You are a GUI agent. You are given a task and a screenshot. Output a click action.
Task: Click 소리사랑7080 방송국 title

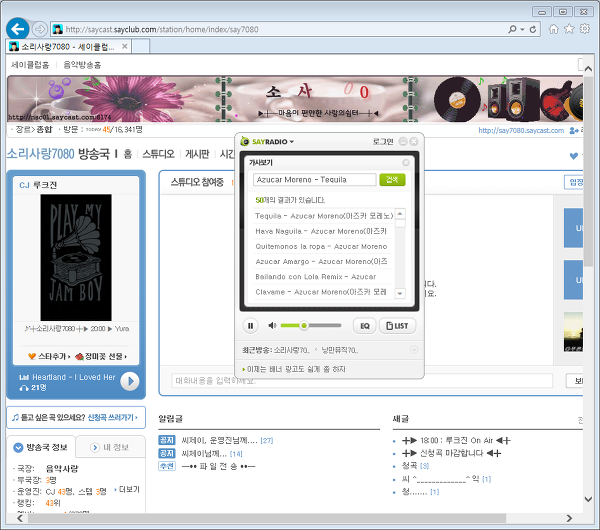pyautogui.click(x=58, y=154)
